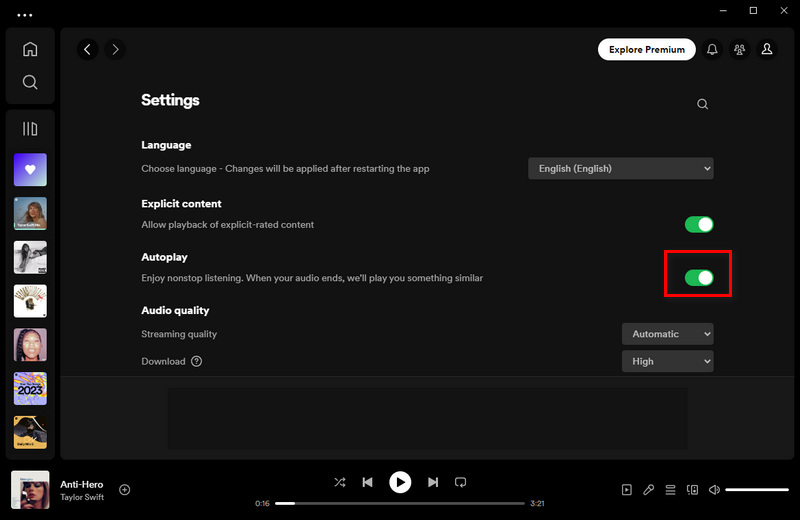Click the Autoplay settings heading
The width and height of the screenshot is (800, 520).
pos(164,257)
